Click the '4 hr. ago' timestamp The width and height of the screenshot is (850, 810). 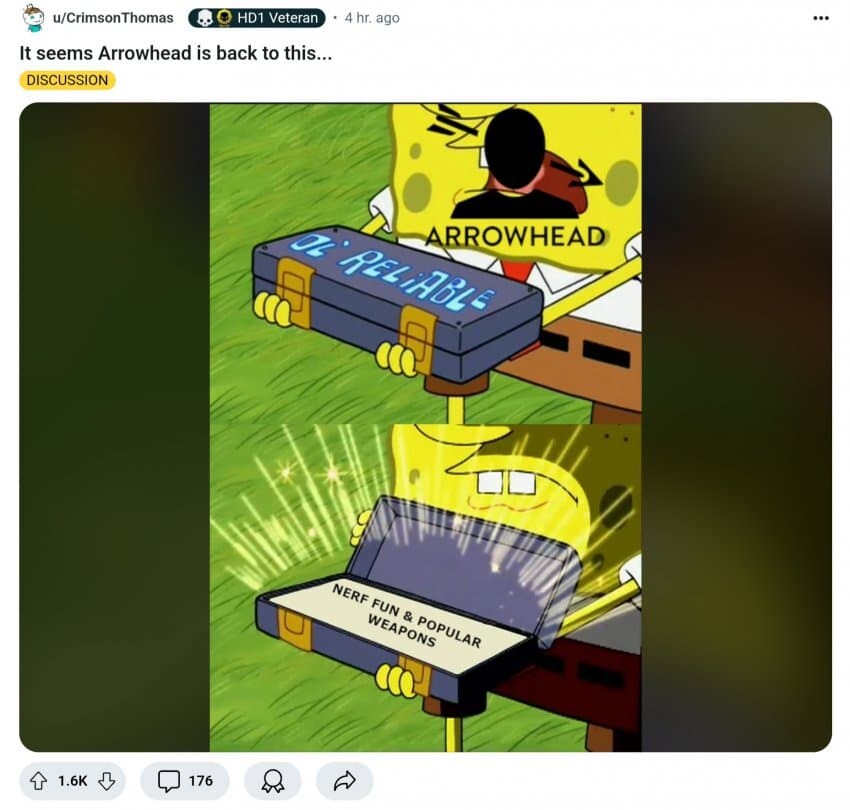pyautogui.click(x=372, y=18)
